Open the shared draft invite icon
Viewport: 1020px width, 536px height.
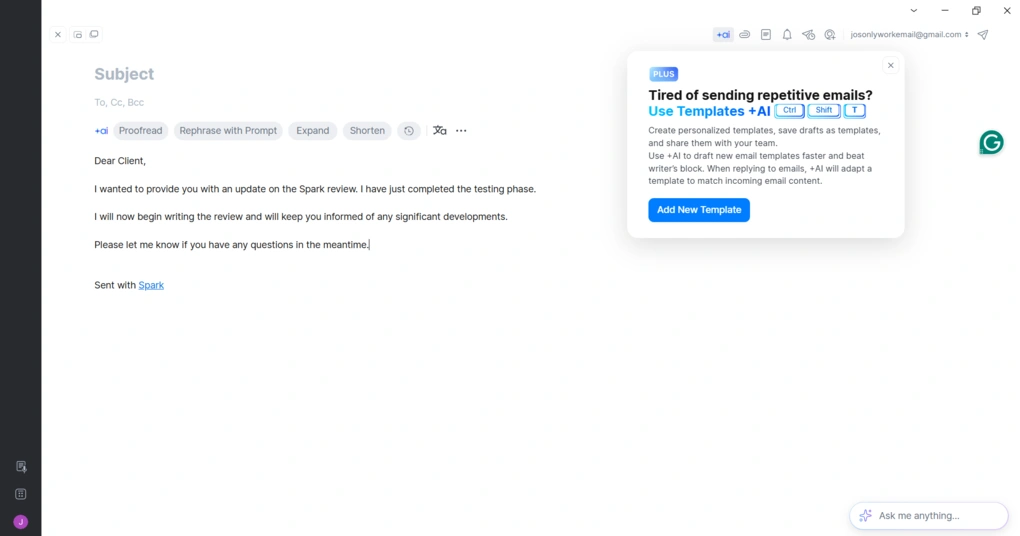click(x=830, y=34)
